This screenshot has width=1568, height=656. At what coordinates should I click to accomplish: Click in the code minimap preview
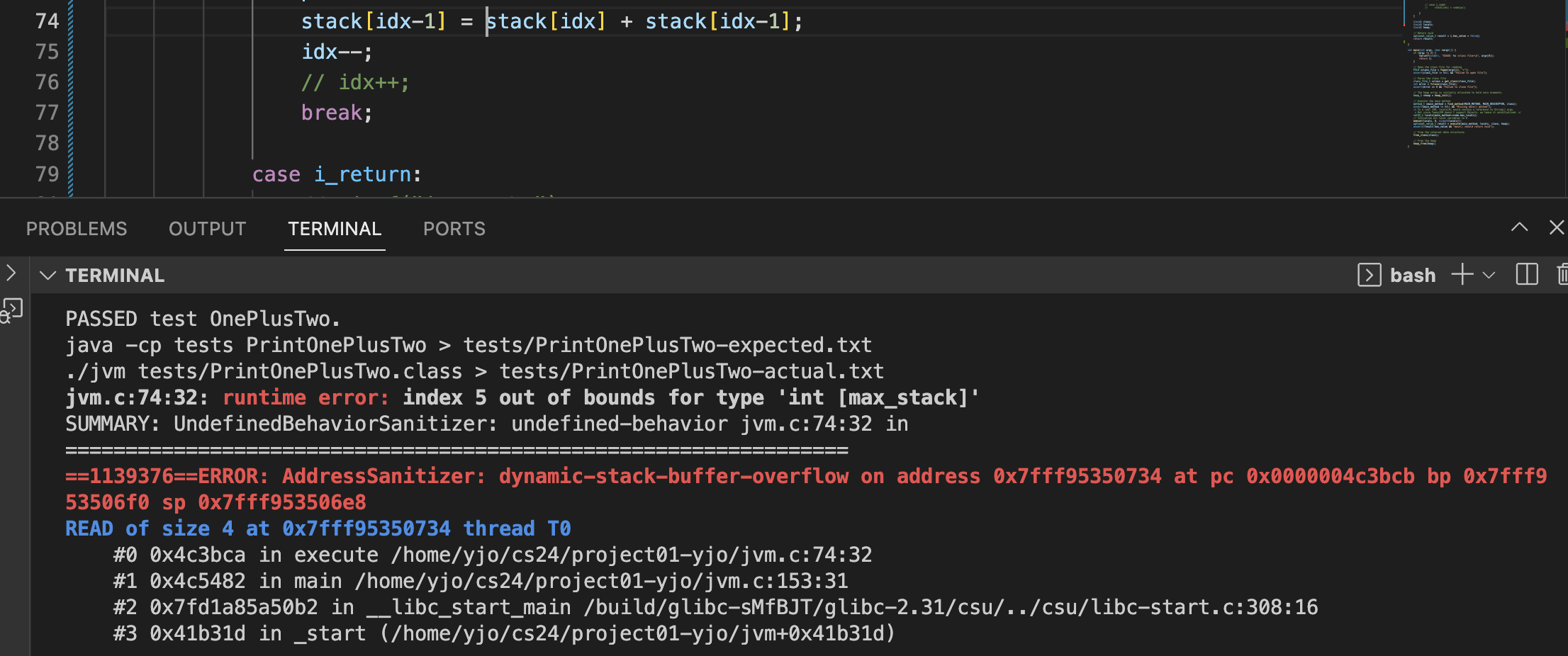1460,85
